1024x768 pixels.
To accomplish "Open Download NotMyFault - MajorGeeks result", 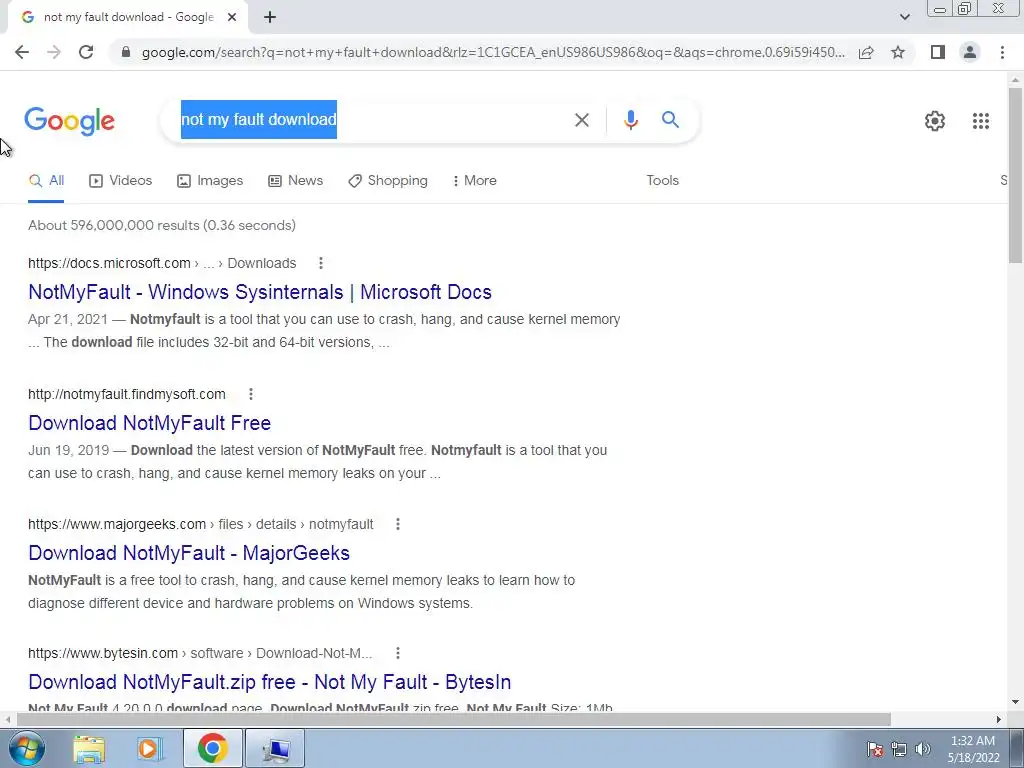I will coord(189,553).
